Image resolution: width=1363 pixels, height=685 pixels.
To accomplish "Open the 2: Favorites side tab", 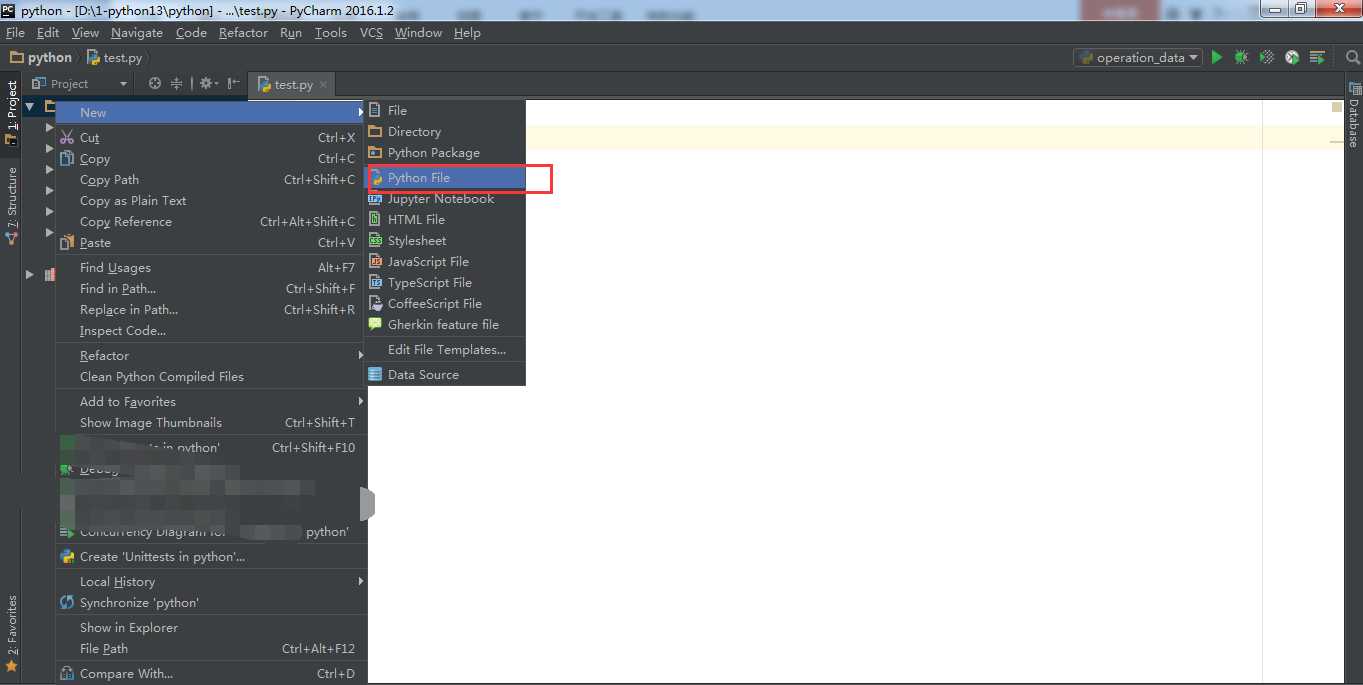I will click(11, 632).
